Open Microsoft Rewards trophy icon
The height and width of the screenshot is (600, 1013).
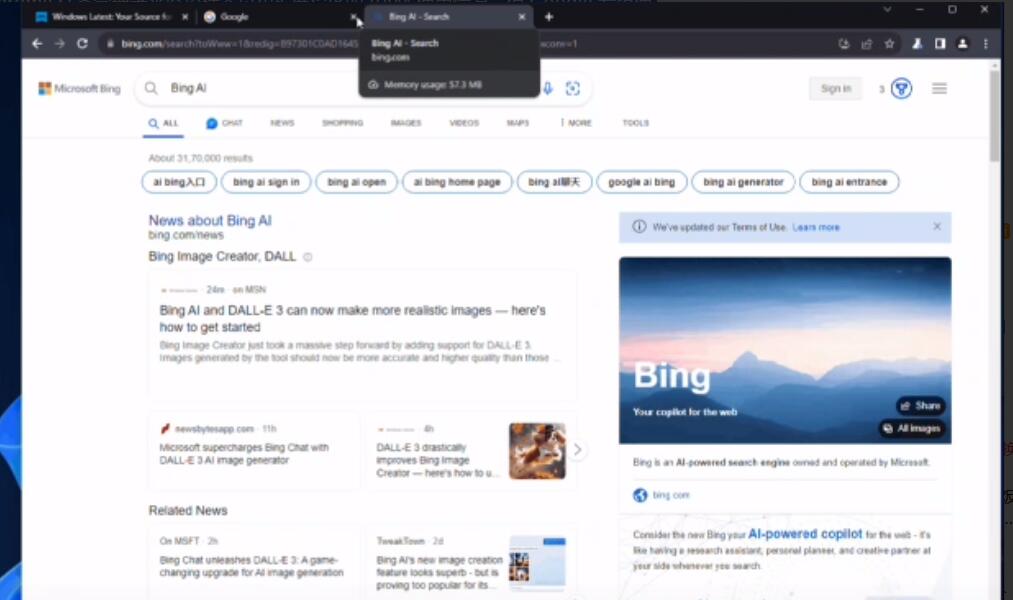pyautogui.click(x=901, y=88)
